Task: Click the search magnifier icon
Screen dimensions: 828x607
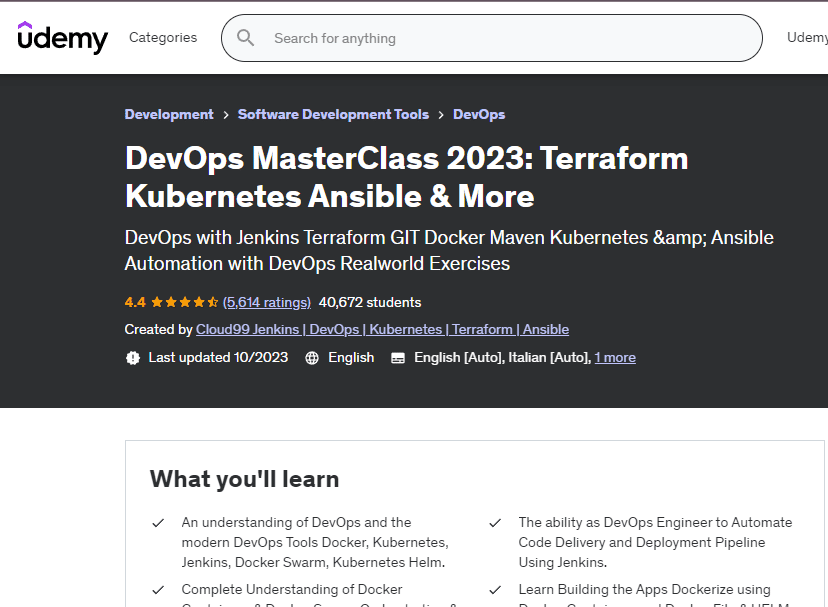Action: click(x=245, y=38)
